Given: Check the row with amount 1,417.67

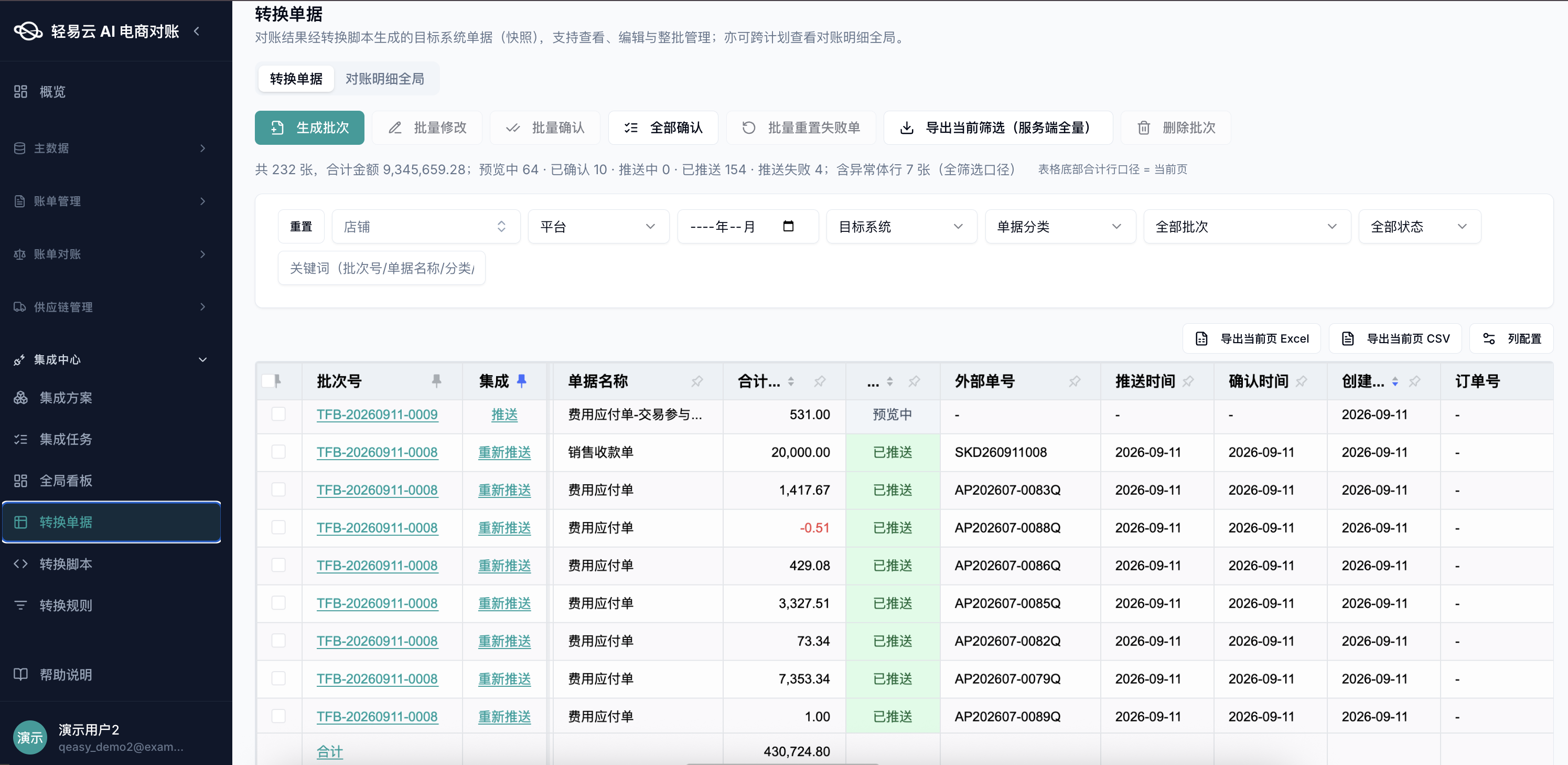Looking at the screenshot, I should point(278,490).
